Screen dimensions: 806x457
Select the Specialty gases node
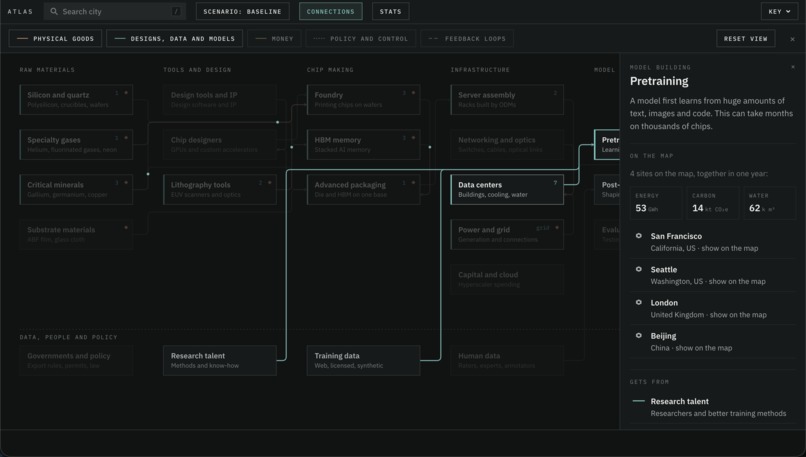[x=76, y=144]
